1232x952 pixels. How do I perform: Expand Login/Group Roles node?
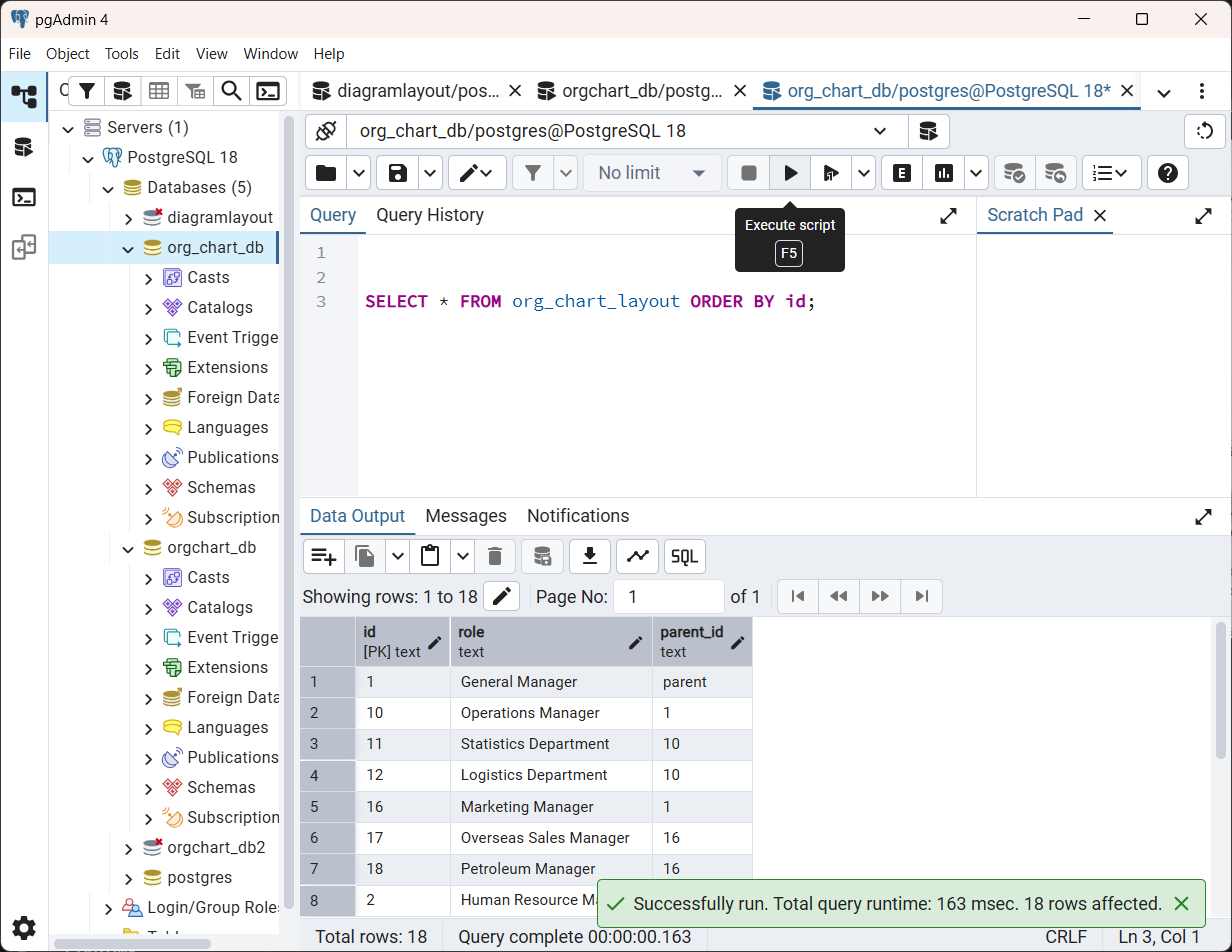[107, 908]
